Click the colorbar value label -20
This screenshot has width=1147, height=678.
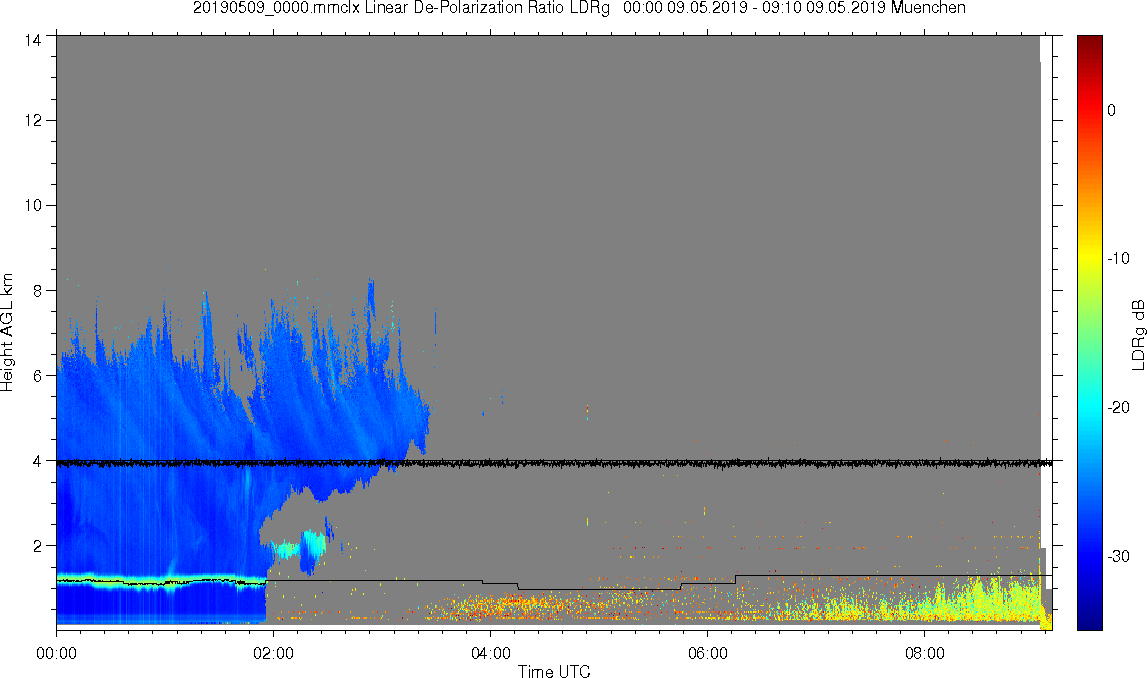(x=1118, y=407)
